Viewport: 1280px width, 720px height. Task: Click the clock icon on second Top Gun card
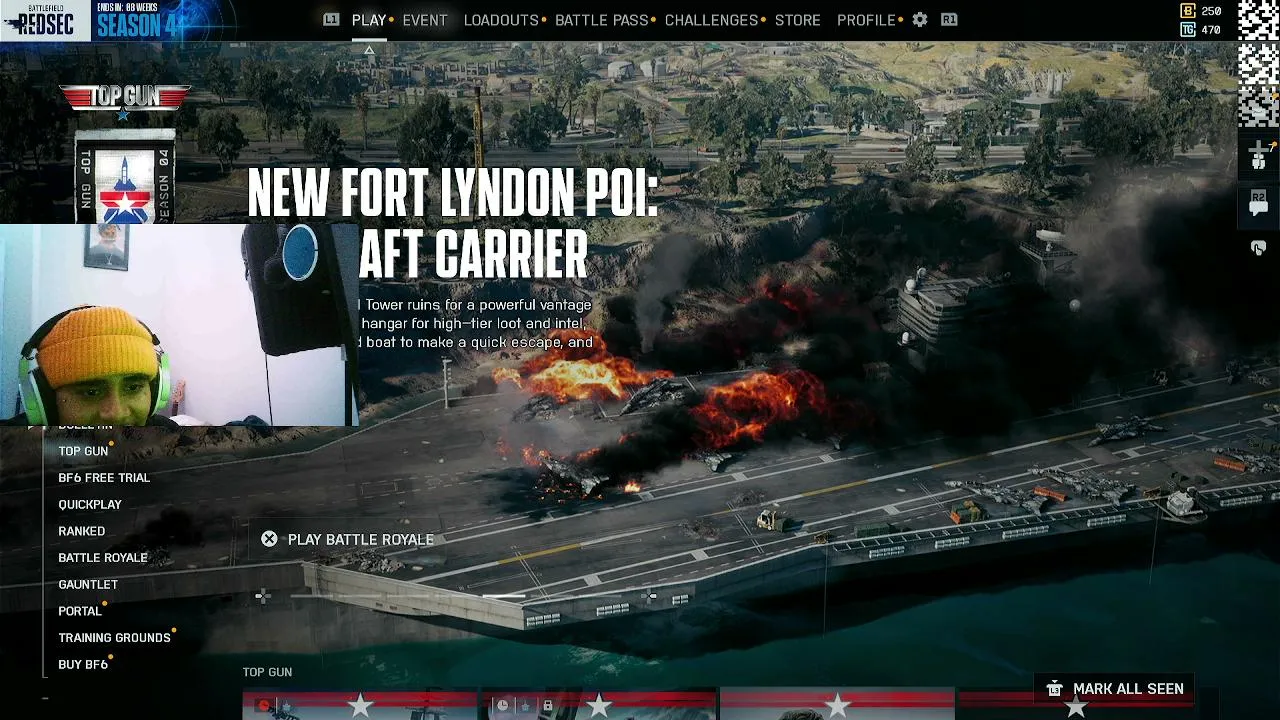503,706
